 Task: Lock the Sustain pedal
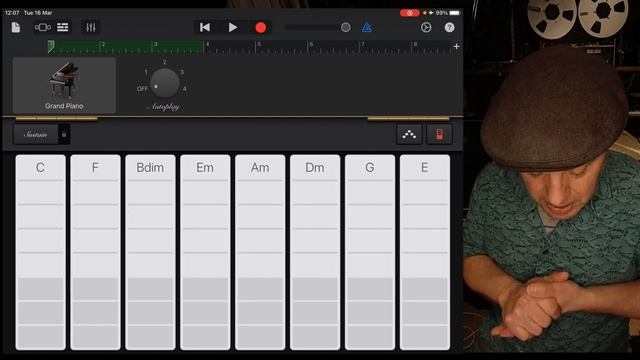click(x=64, y=134)
